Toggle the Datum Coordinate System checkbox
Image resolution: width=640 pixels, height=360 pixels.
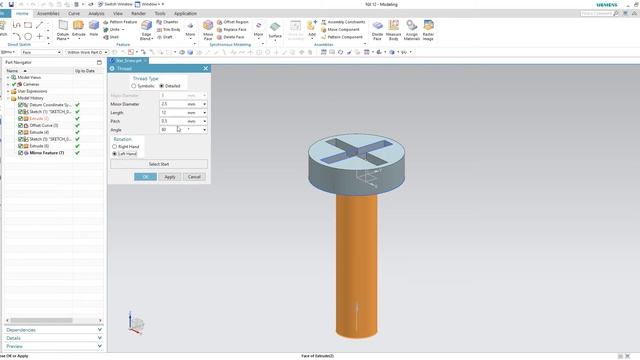click(20, 105)
